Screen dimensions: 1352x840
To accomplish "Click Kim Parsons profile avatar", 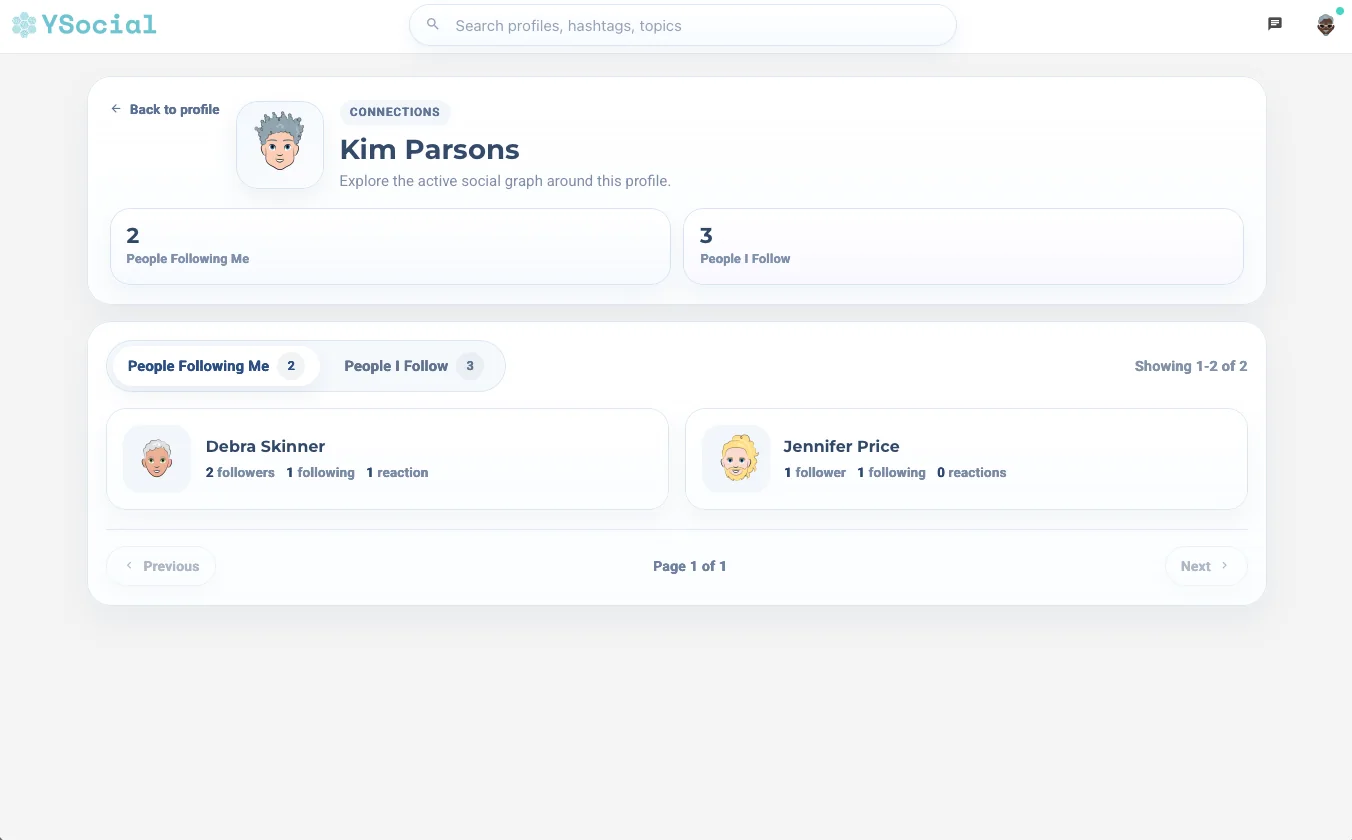I will click(x=280, y=145).
